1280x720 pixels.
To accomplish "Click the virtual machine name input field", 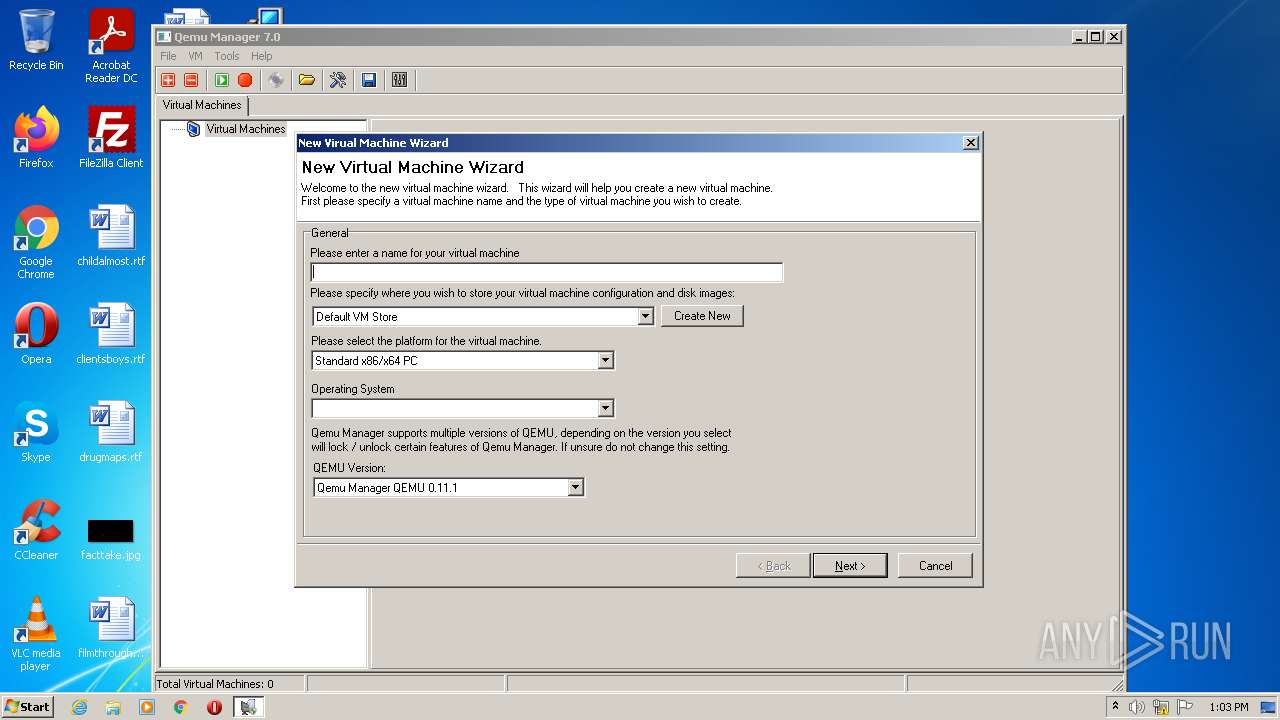I will (547, 272).
